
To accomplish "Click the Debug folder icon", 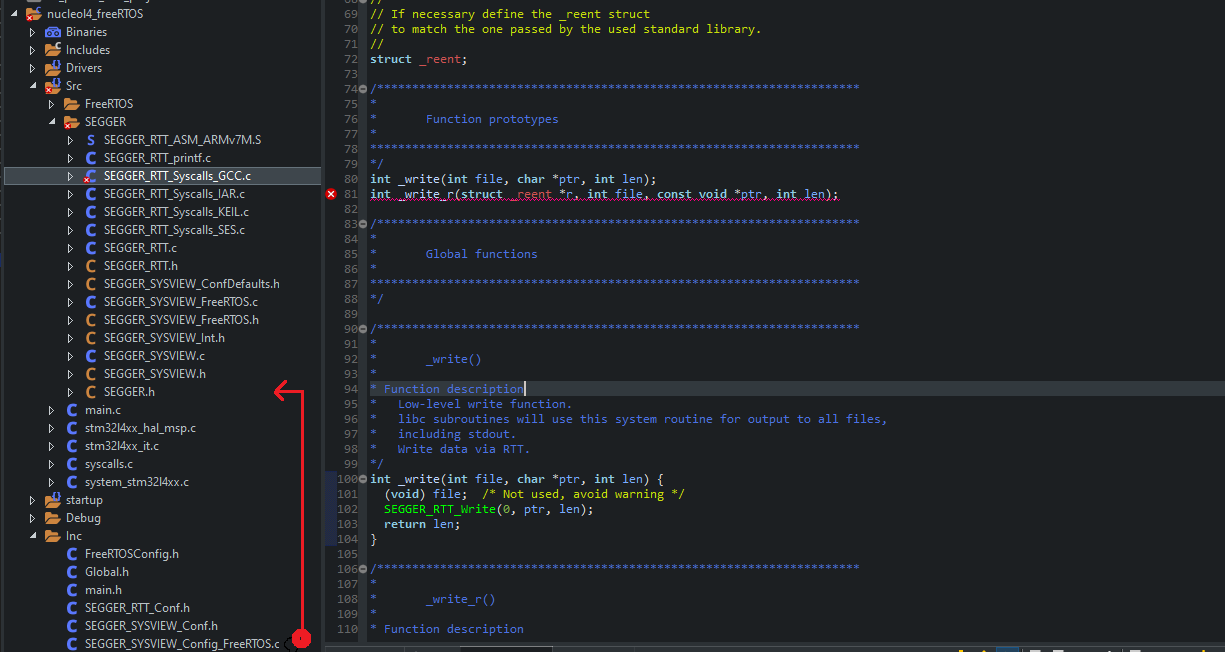I will pos(53,518).
